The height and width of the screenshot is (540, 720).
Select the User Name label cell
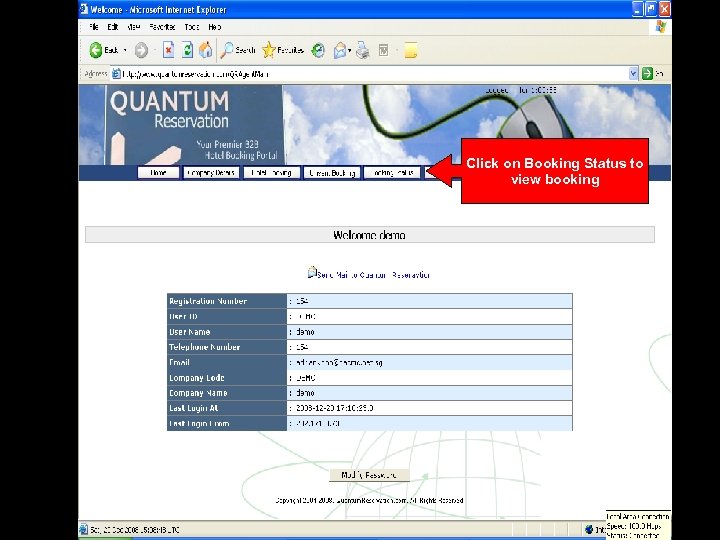227,332
